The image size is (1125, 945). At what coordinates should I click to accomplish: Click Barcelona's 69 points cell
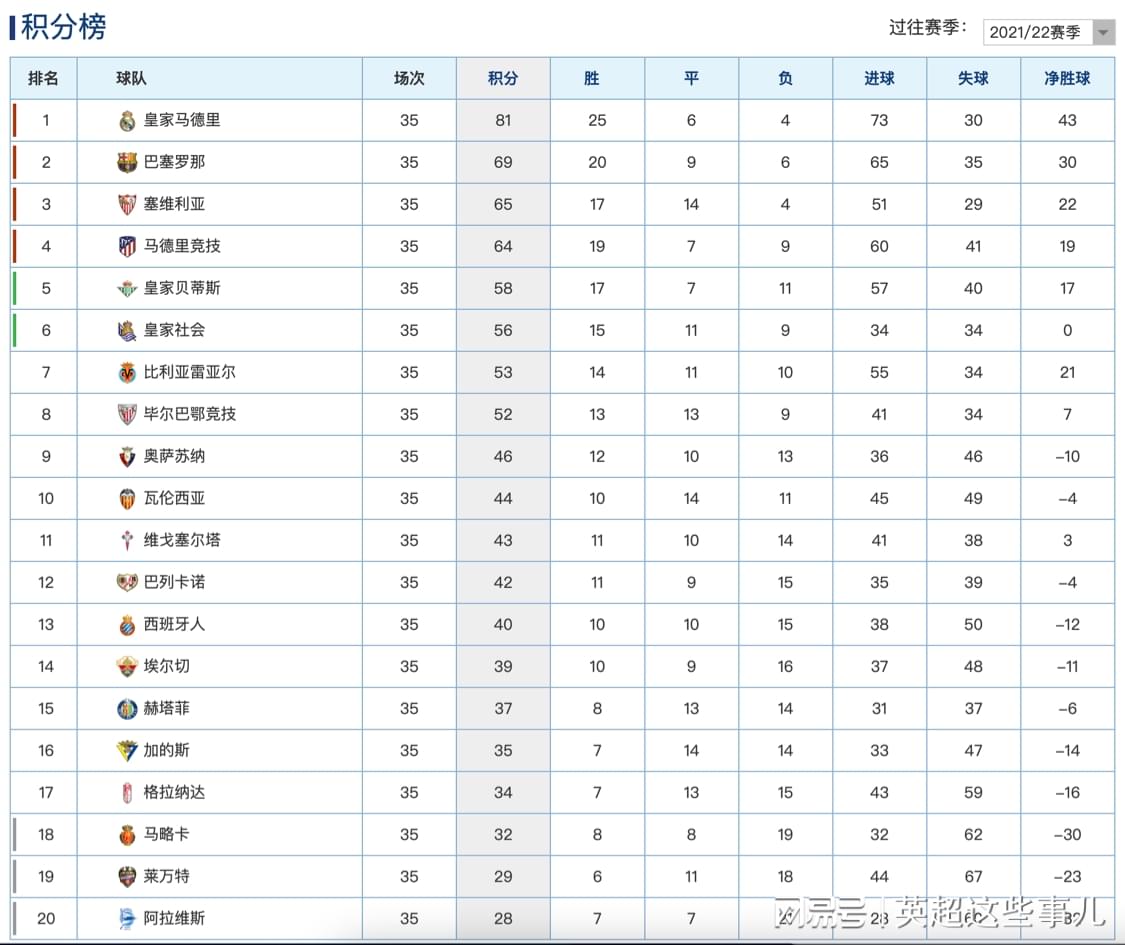pyautogui.click(x=503, y=163)
